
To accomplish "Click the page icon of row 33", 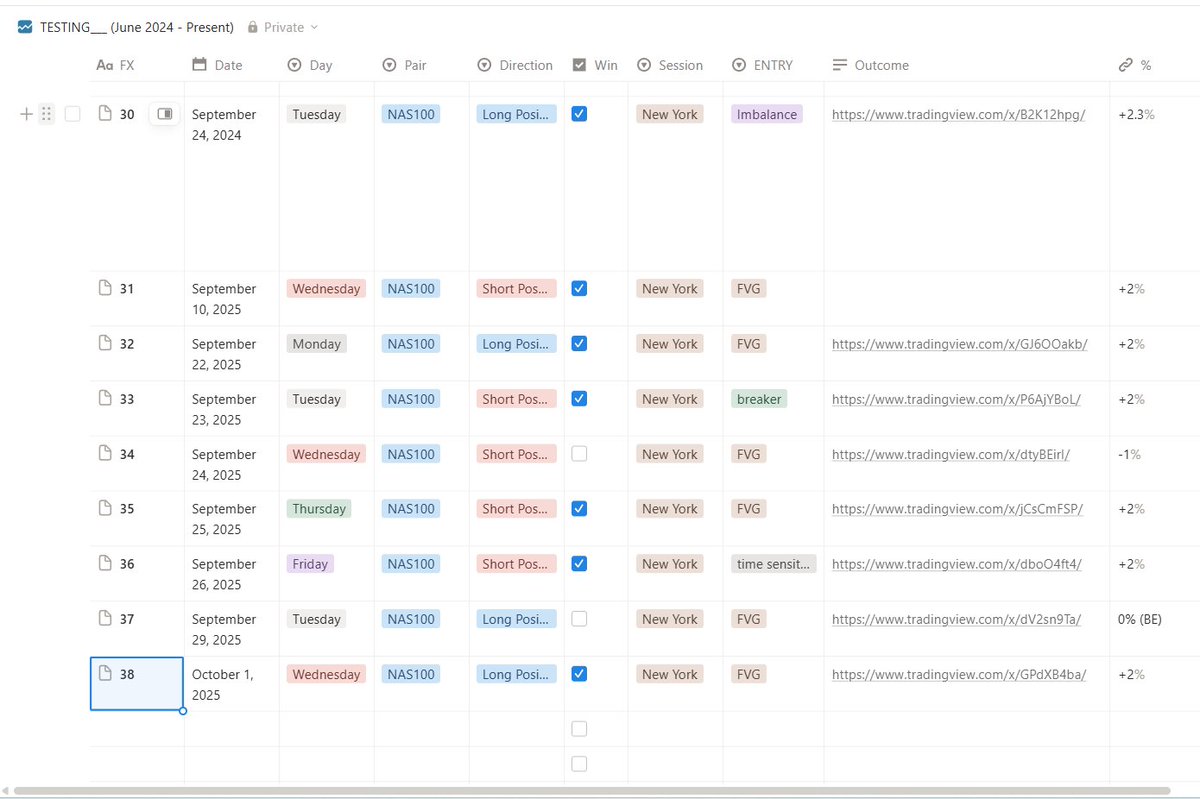I will (x=105, y=398).
